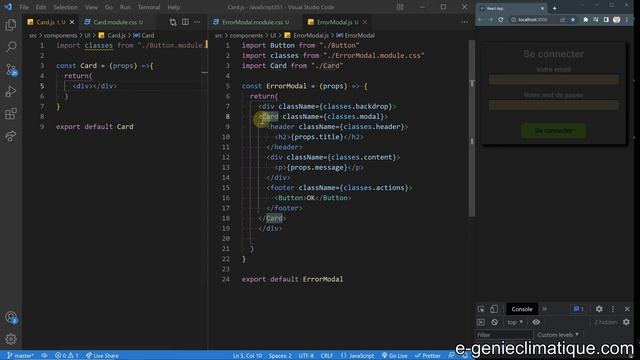Open the Edit menu

(x=41, y=7)
